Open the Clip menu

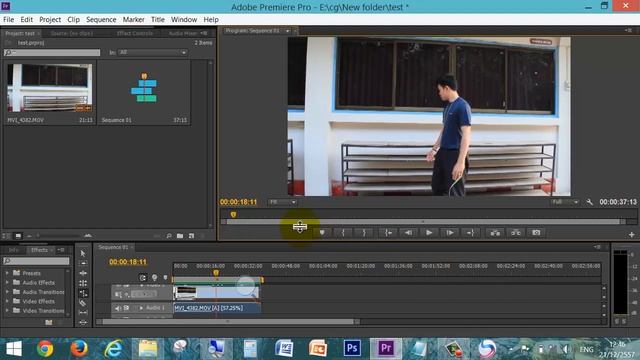pyautogui.click(x=73, y=20)
